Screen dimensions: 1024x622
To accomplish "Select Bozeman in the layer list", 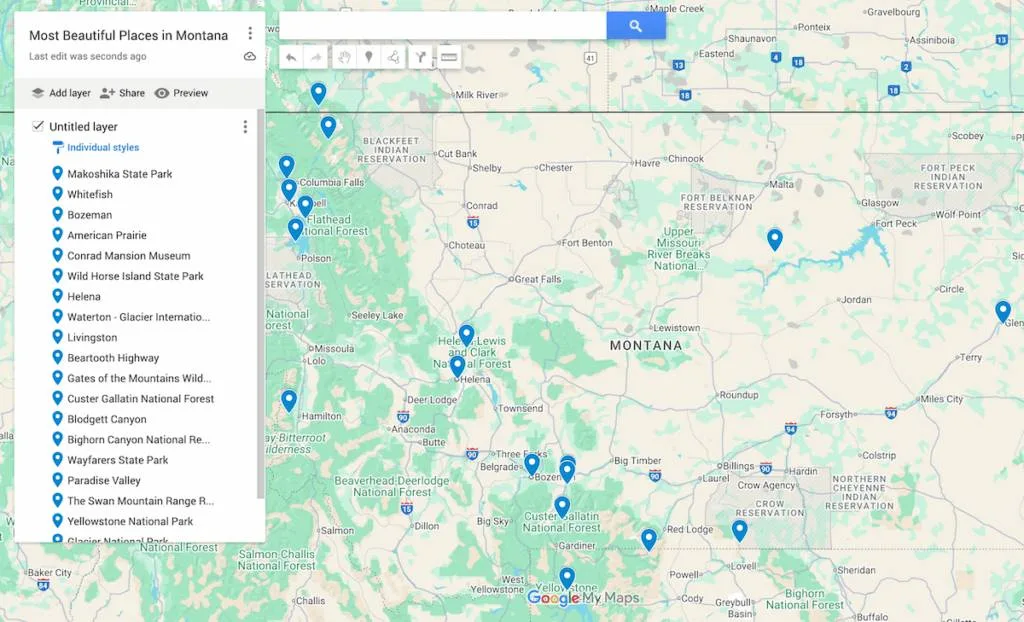I will pos(89,215).
